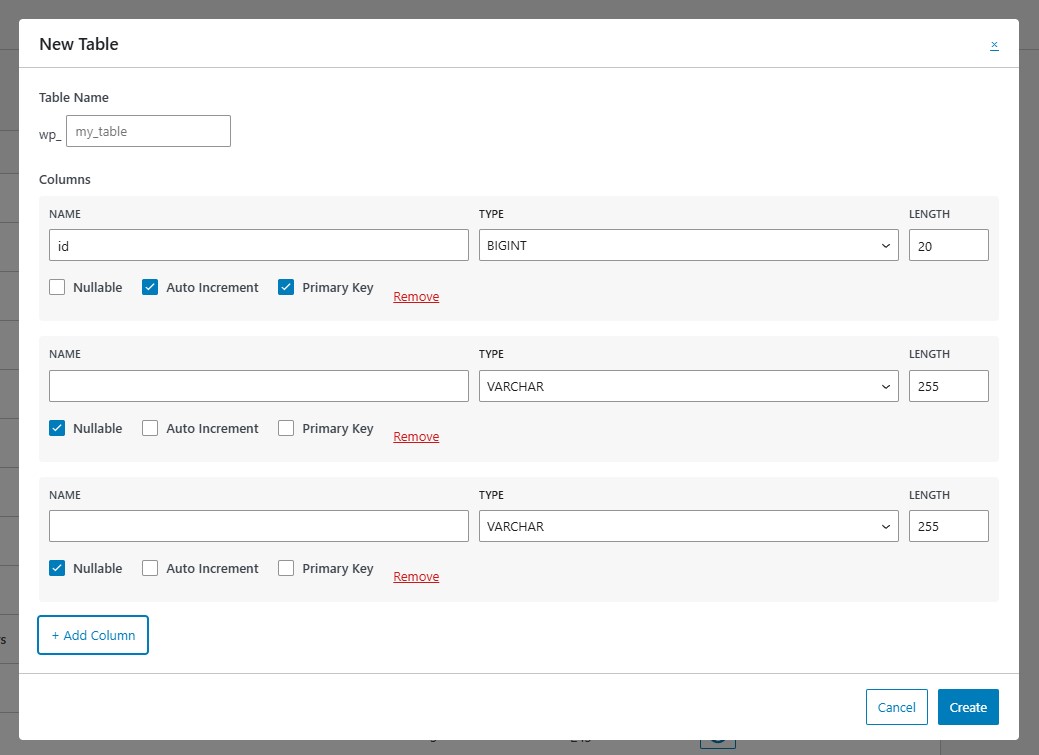Screen dimensions: 1039x755
Task: Uncheck Primary Key for id column
Action: (x=286, y=287)
